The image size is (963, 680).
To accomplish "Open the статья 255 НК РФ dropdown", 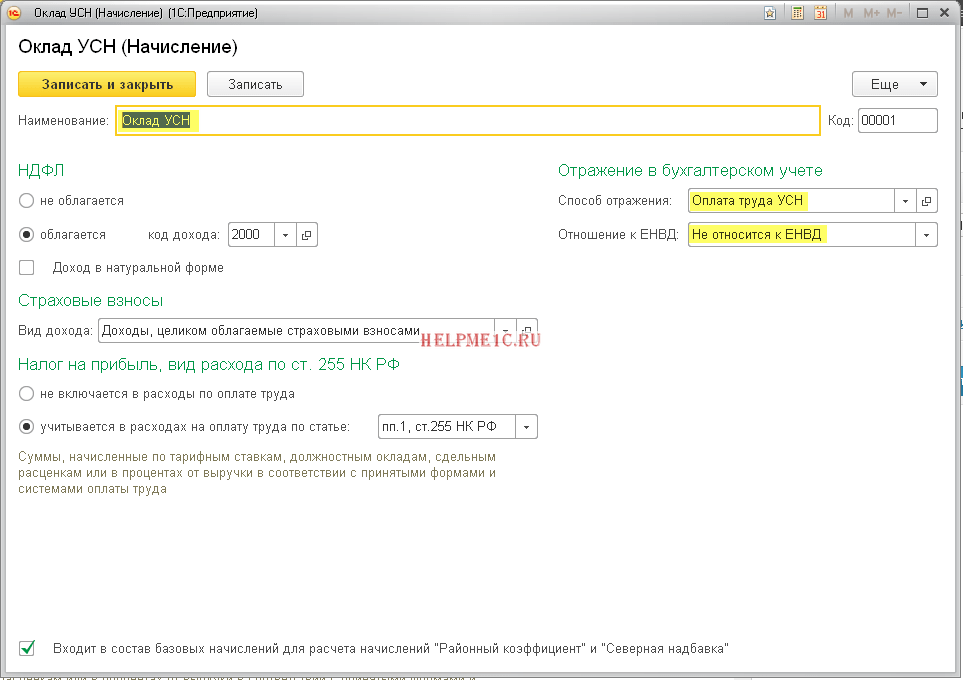I will pyautogui.click(x=527, y=427).
